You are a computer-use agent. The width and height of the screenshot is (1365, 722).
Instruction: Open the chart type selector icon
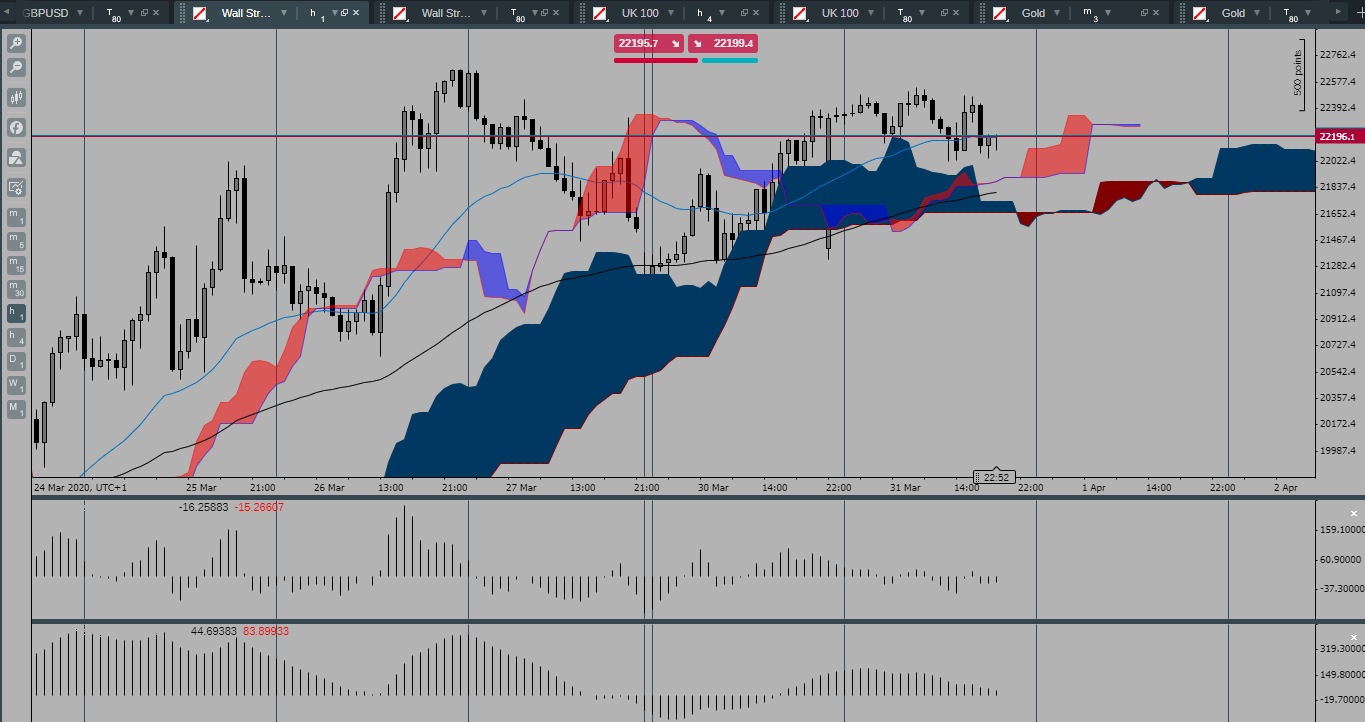coord(15,98)
